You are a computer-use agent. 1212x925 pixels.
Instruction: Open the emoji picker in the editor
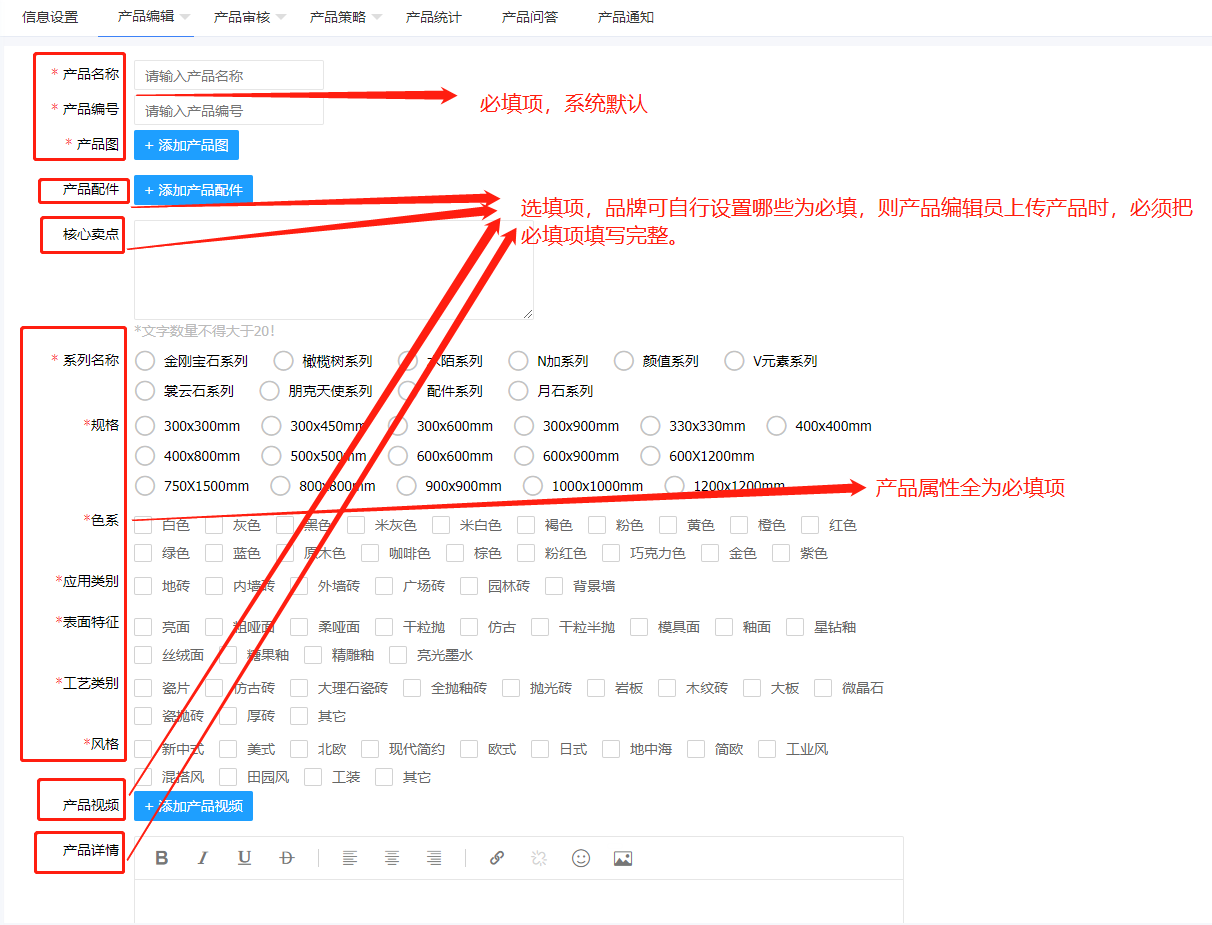(581, 858)
